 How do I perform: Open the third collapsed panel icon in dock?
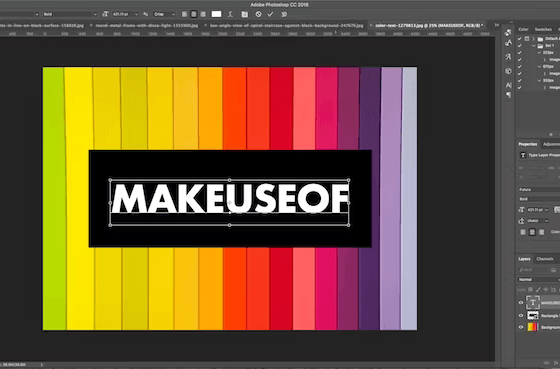click(x=508, y=57)
